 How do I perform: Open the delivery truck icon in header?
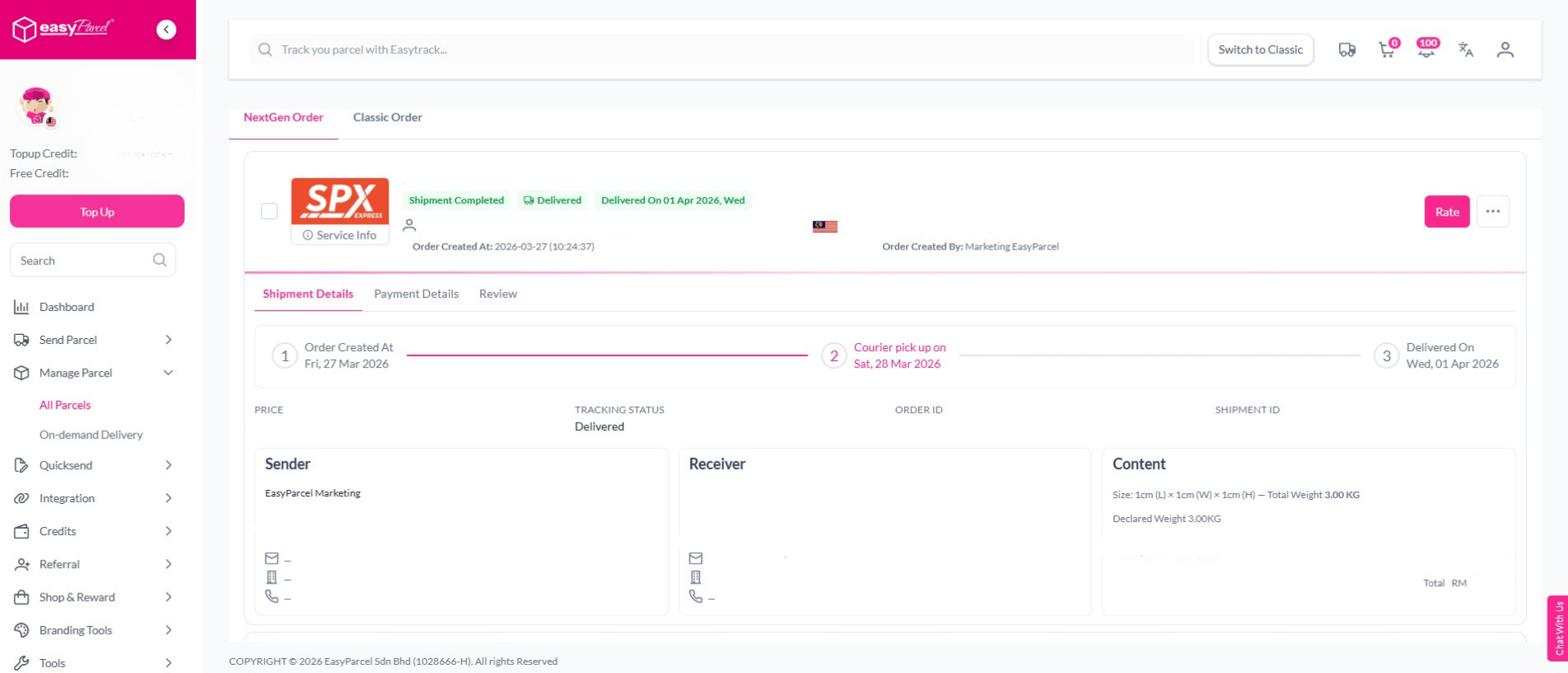[x=1346, y=50]
